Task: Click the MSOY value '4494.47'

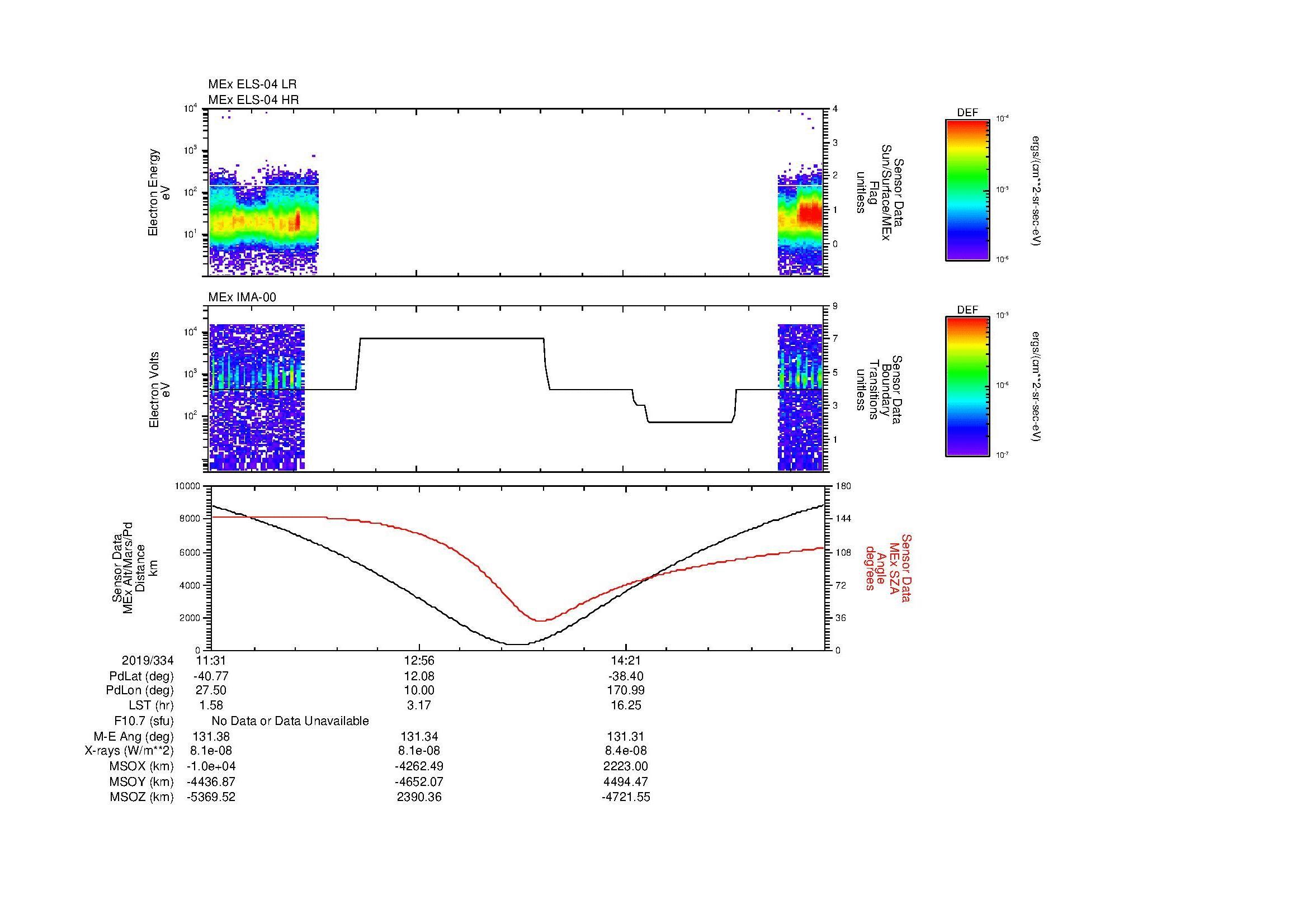Action: (626, 781)
